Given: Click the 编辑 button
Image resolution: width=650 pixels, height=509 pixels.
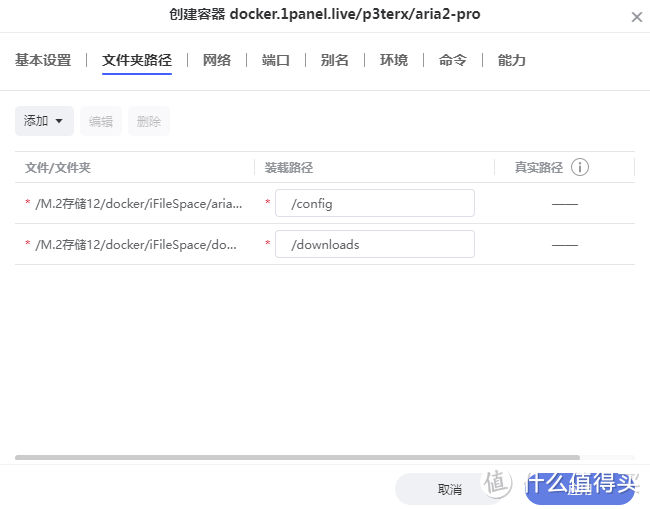Looking at the screenshot, I should coord(101,121).
